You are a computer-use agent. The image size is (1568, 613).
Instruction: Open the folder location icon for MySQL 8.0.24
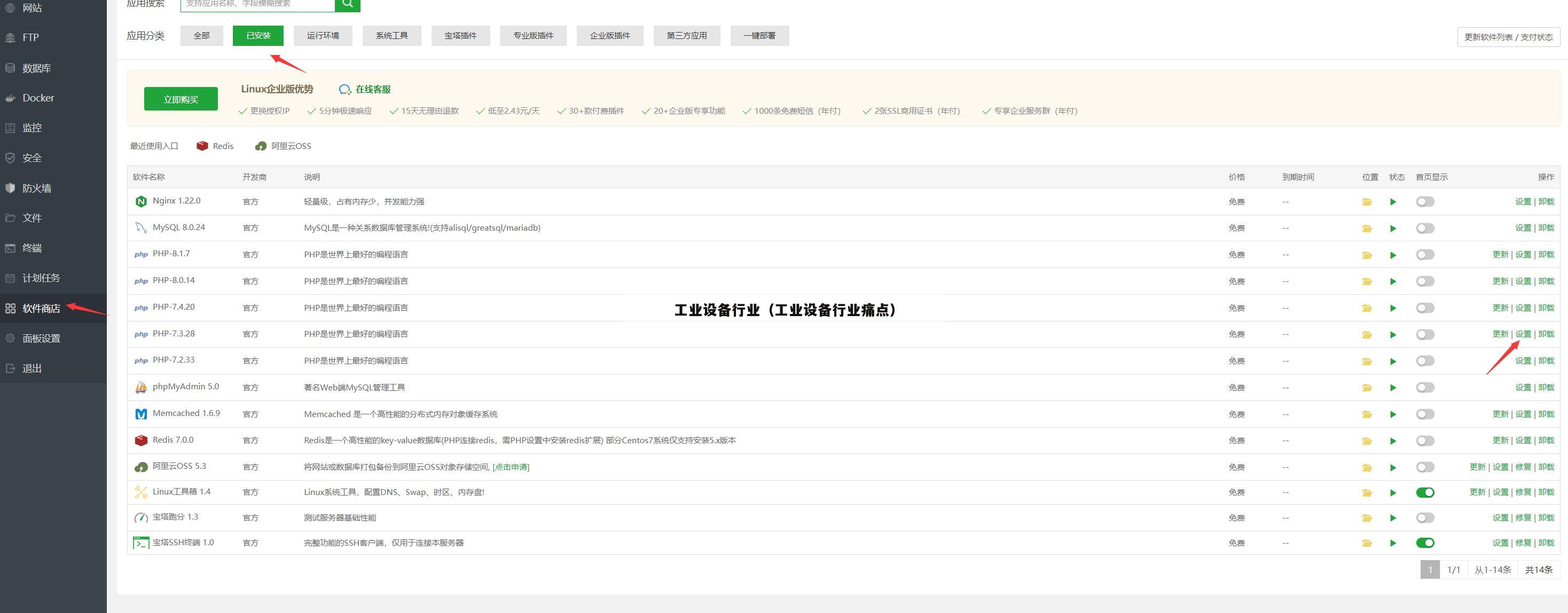pyautogui.click(x=1367, y=229)
